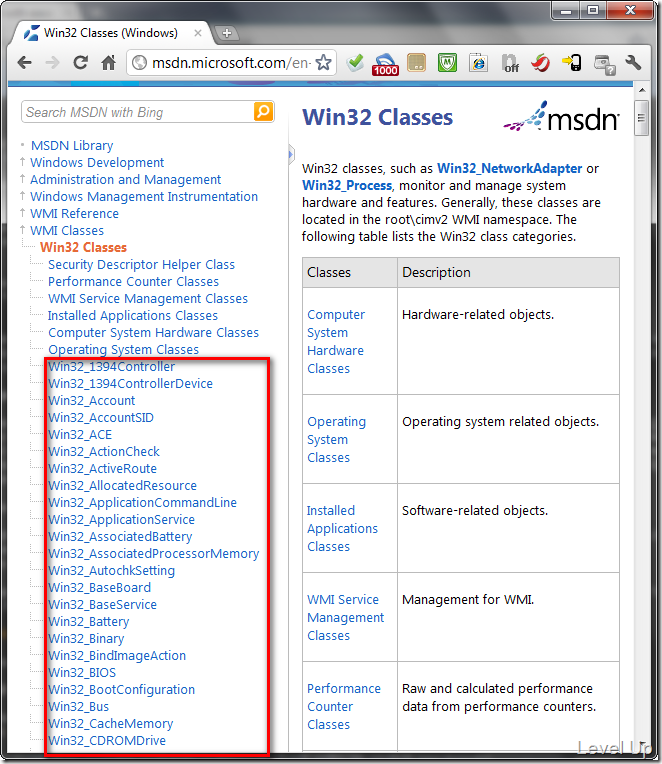Image resolution: width=662 pixels, height=764 pixels.
Task: Open Win32_BaseBoard class page
Action: pyautogui.click(x=99, y=588)
